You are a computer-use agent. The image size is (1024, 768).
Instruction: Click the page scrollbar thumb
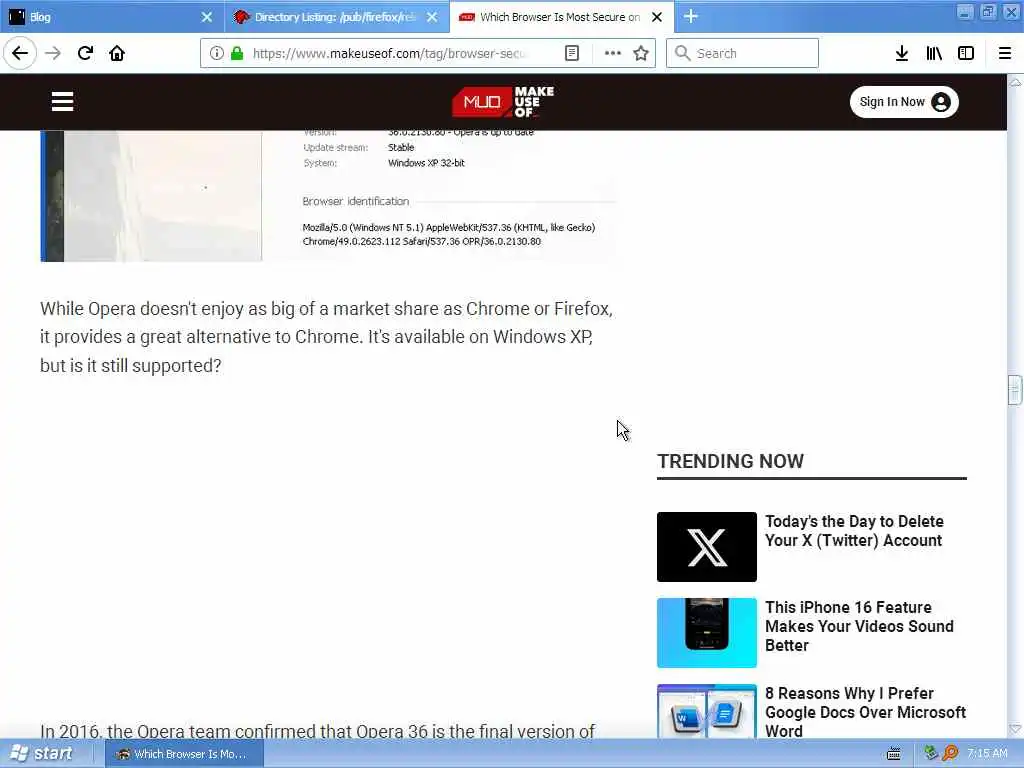point(1014,390)
